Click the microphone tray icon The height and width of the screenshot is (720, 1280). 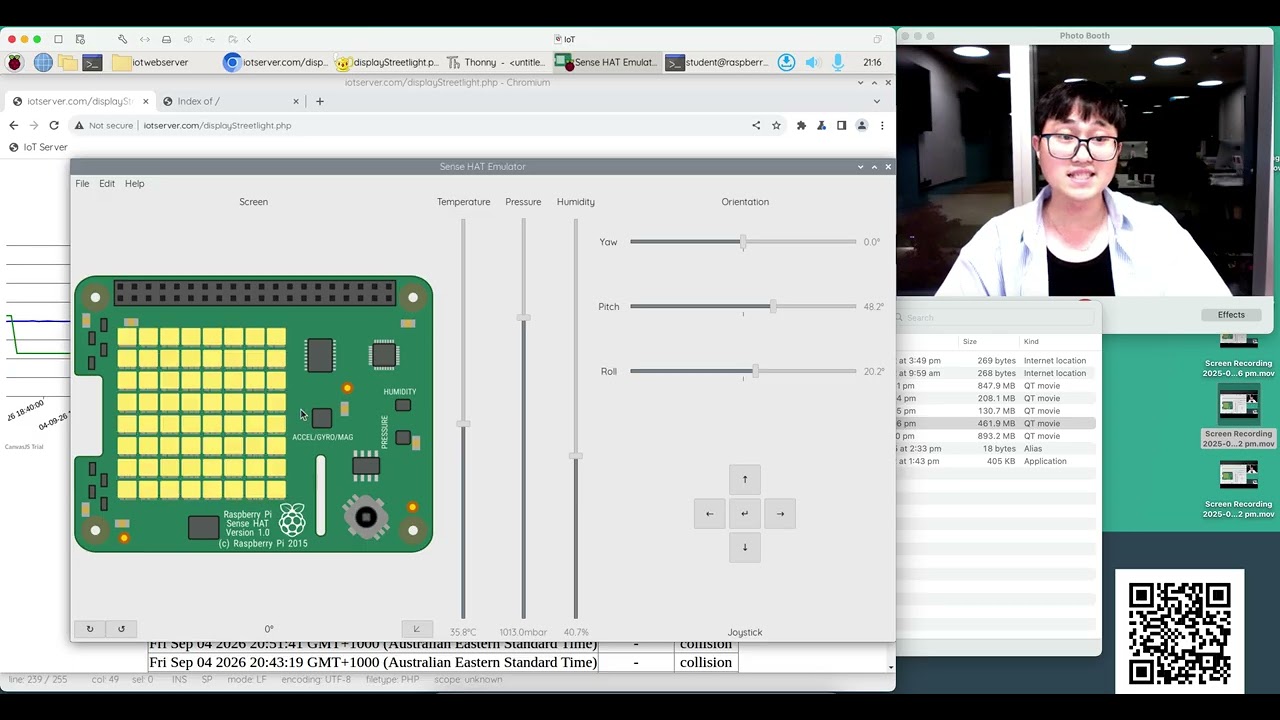pyautogui.click(x=838, y=62)
